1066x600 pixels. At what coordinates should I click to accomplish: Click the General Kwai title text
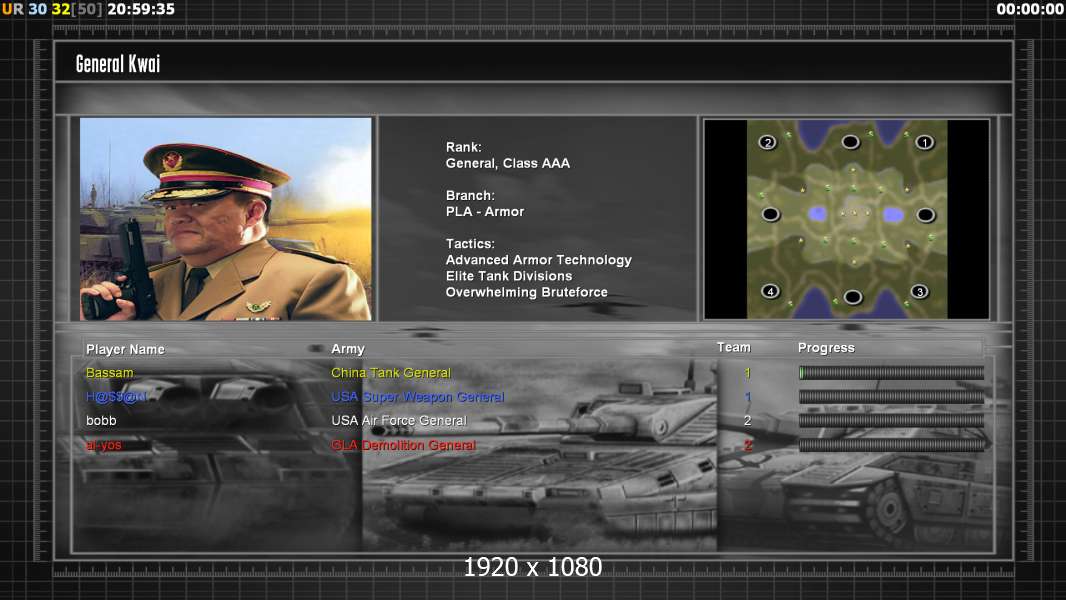click(x=118, y=64)
